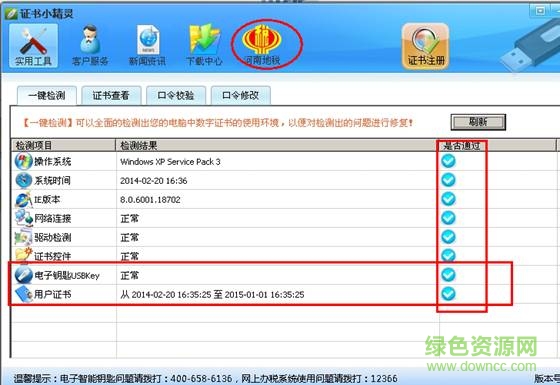The height and width of the screenshot is (385, 560).
Task: Click the 是否通过 column header
Action: point(498,145)
